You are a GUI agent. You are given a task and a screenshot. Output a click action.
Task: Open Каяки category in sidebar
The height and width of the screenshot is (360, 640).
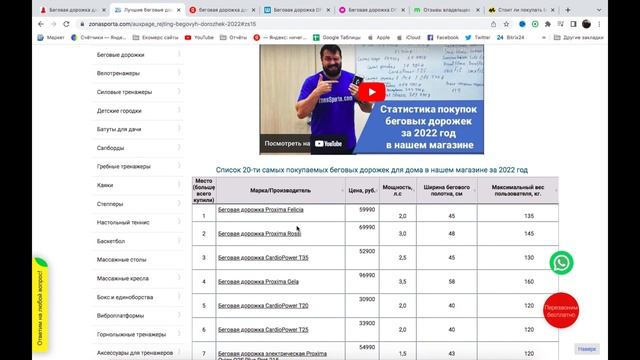click(105, 185)
